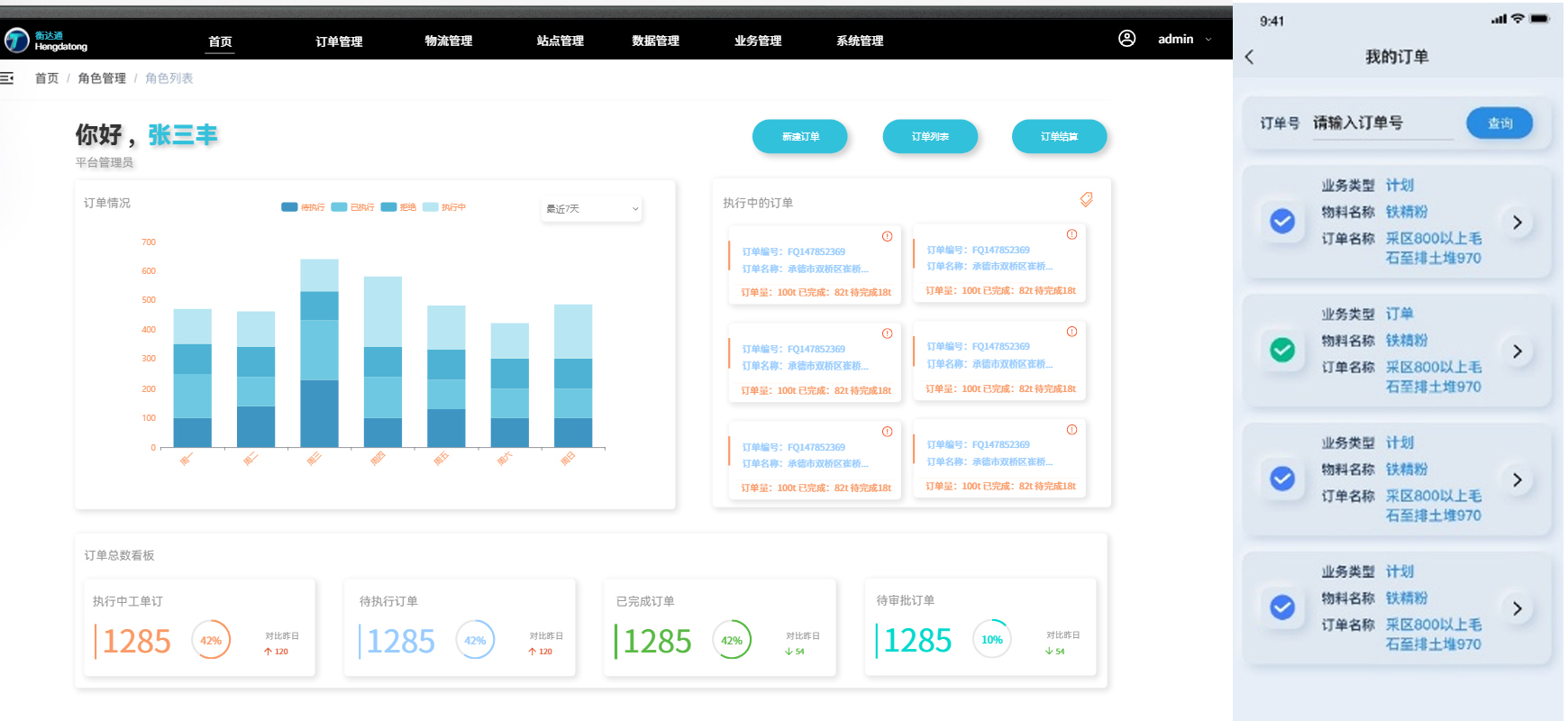Open the 最近7天 date range dropdown
Viewport: 1568px width, 721px height.
click(591, 209)
